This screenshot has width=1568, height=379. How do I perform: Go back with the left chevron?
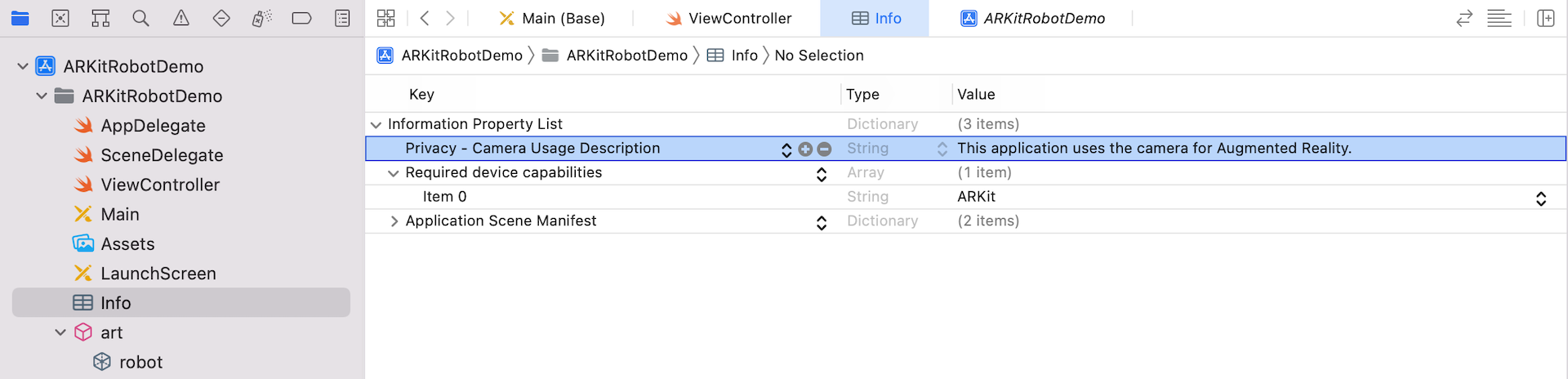click(x=424, y=18)
